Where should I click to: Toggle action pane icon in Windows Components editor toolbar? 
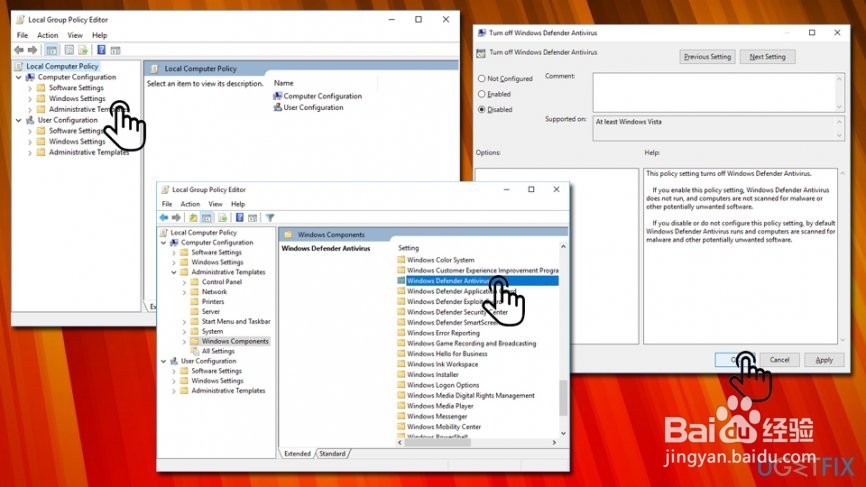(x=252, y=218)
